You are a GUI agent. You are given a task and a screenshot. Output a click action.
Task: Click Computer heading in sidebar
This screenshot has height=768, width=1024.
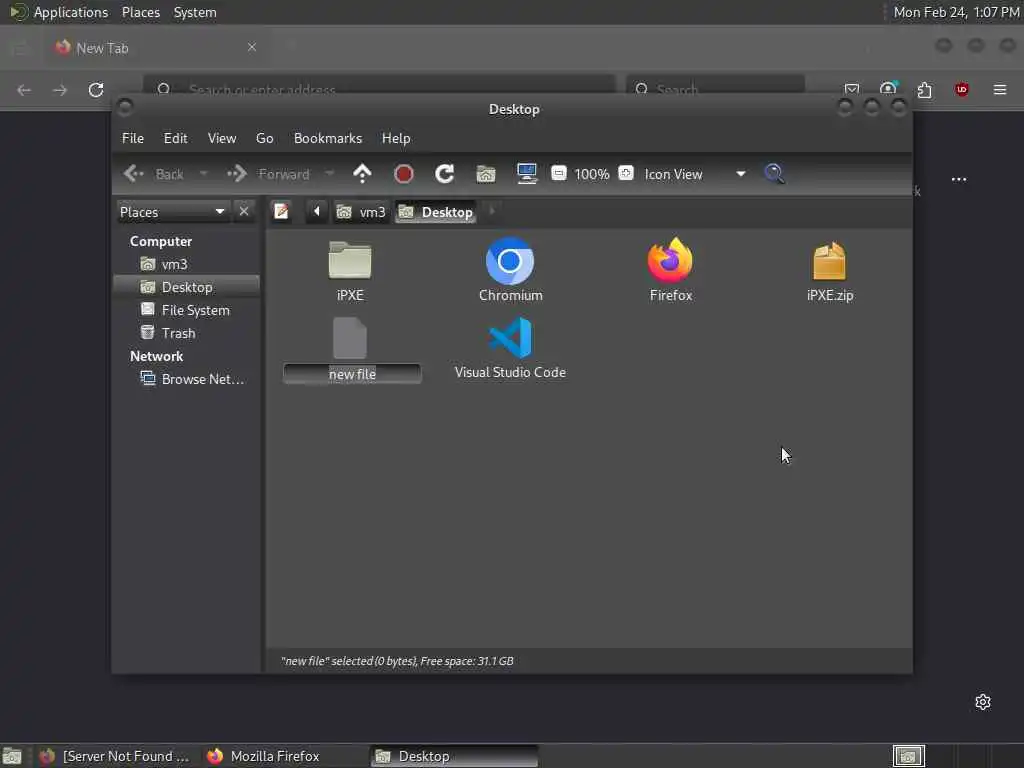tap(161, 241)
